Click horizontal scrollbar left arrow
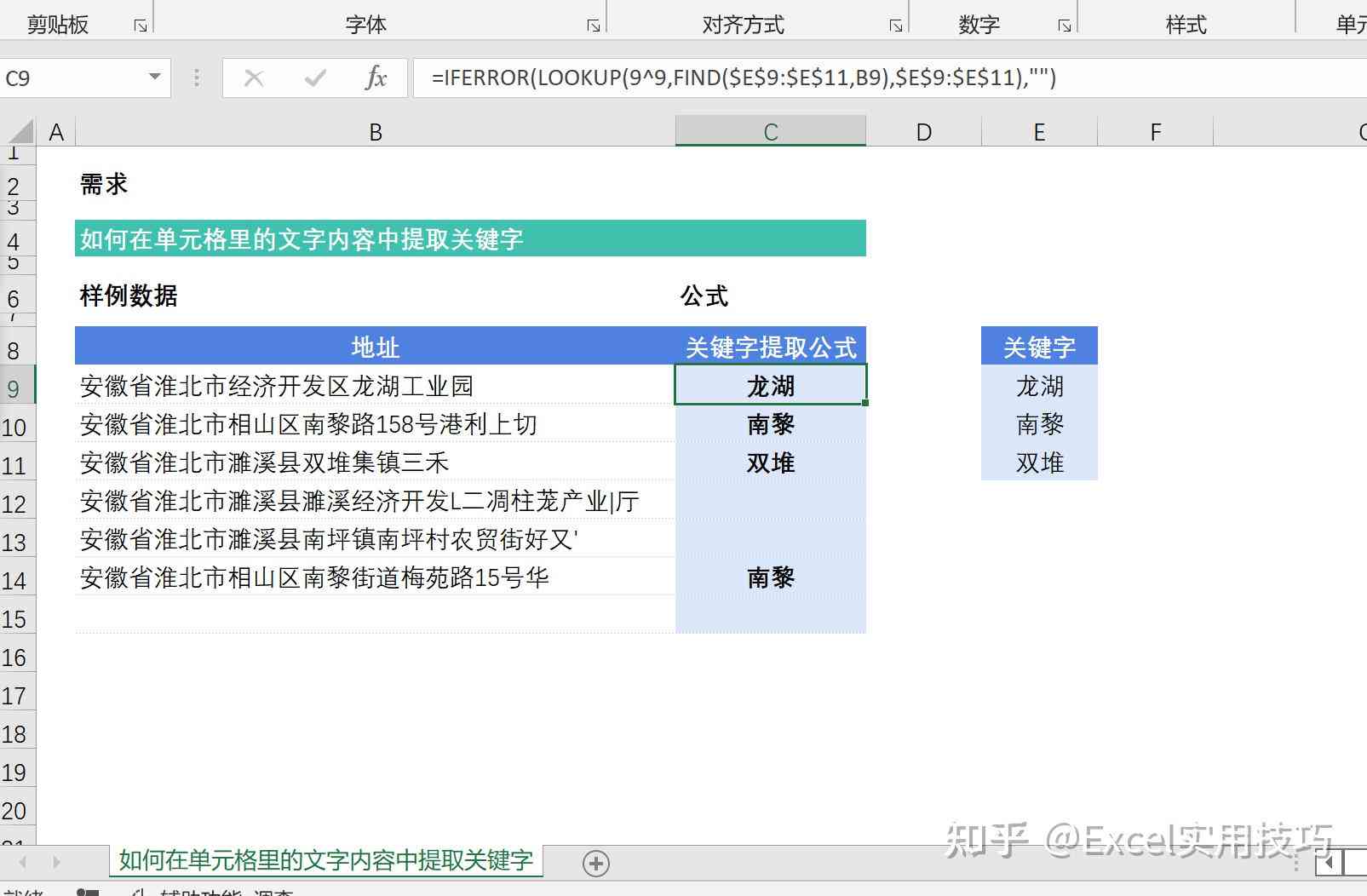1367x896 pixels. coord(1328,863)
